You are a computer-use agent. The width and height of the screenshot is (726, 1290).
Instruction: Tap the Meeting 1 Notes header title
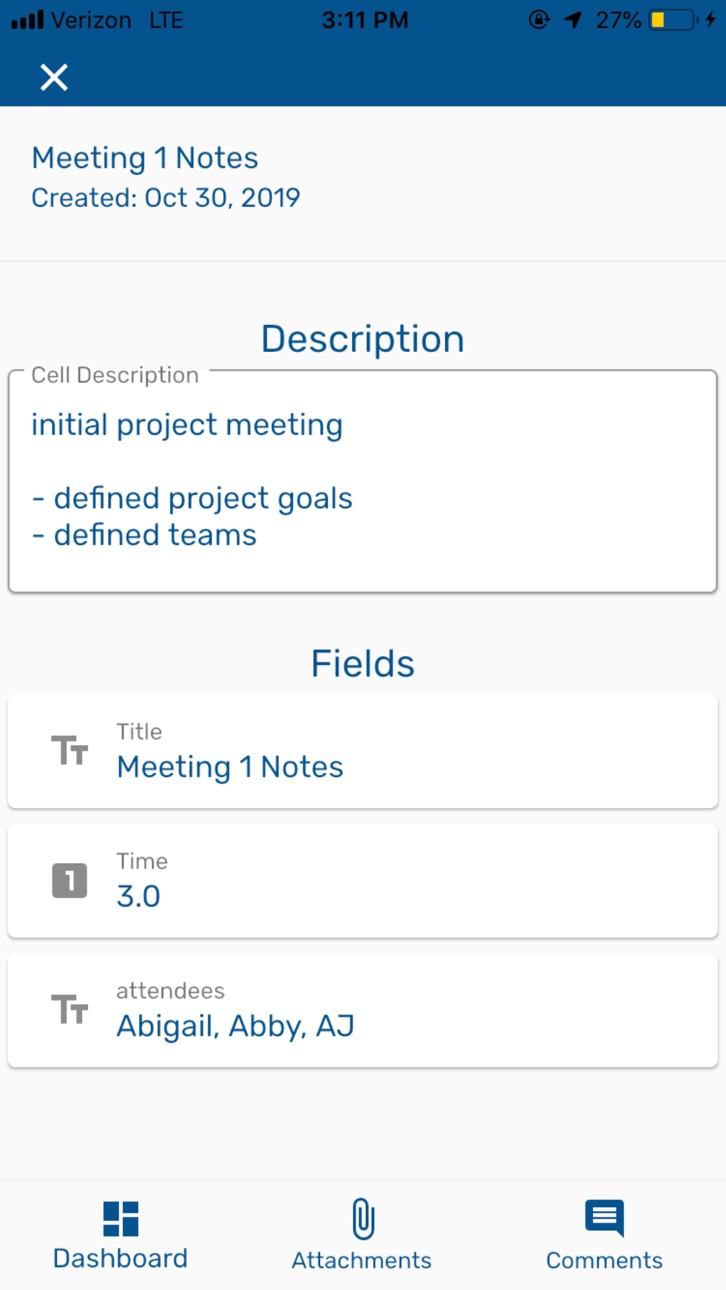click(x=145, y=158)
